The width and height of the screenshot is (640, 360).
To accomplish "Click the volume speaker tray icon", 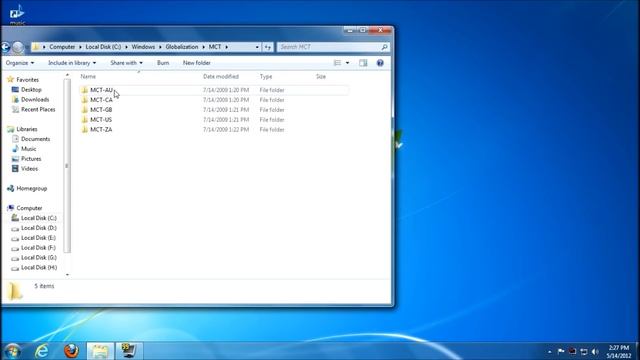I will [595, 351].
